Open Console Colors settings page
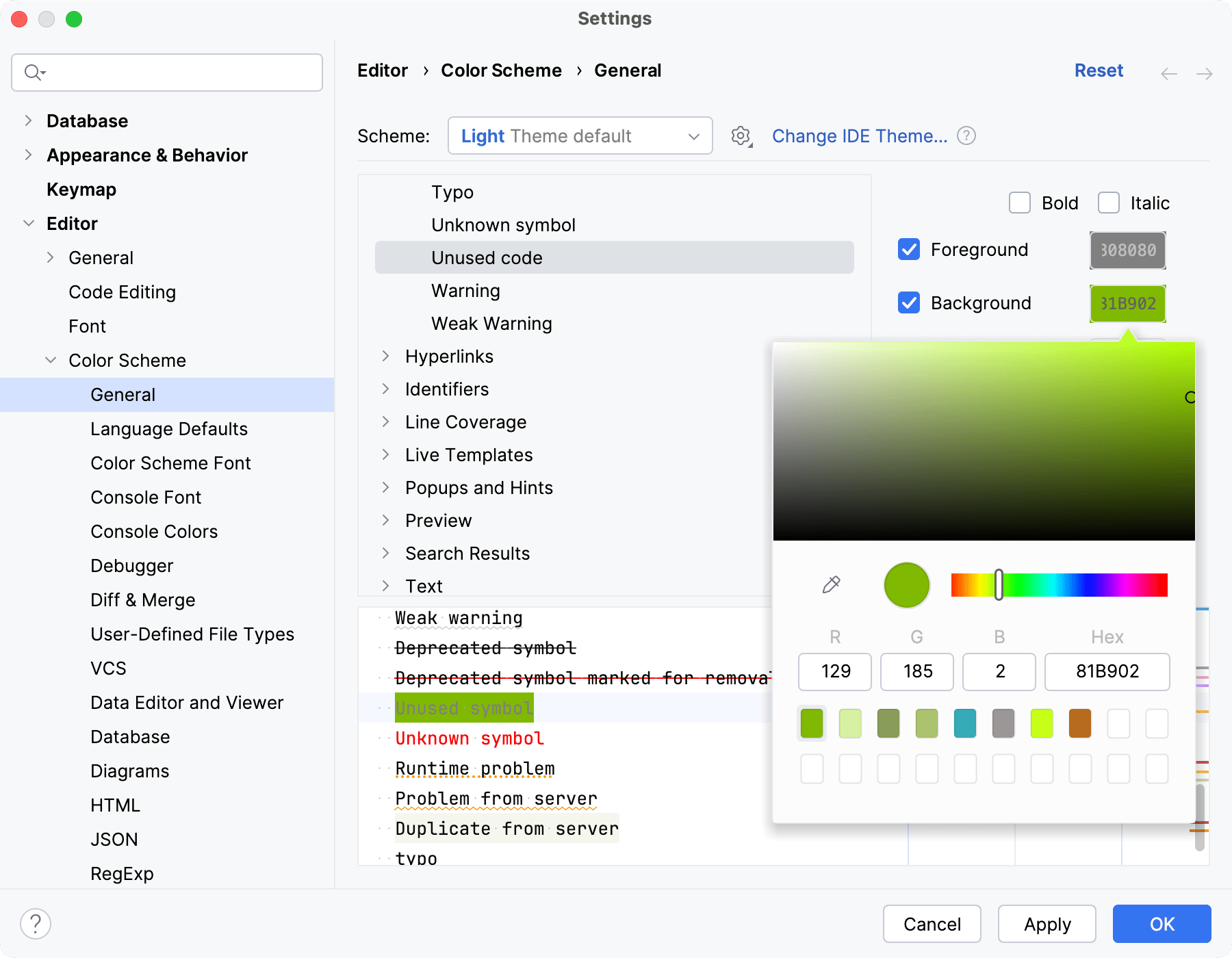This screenshot has width=1232, height=958. point(154,531)
